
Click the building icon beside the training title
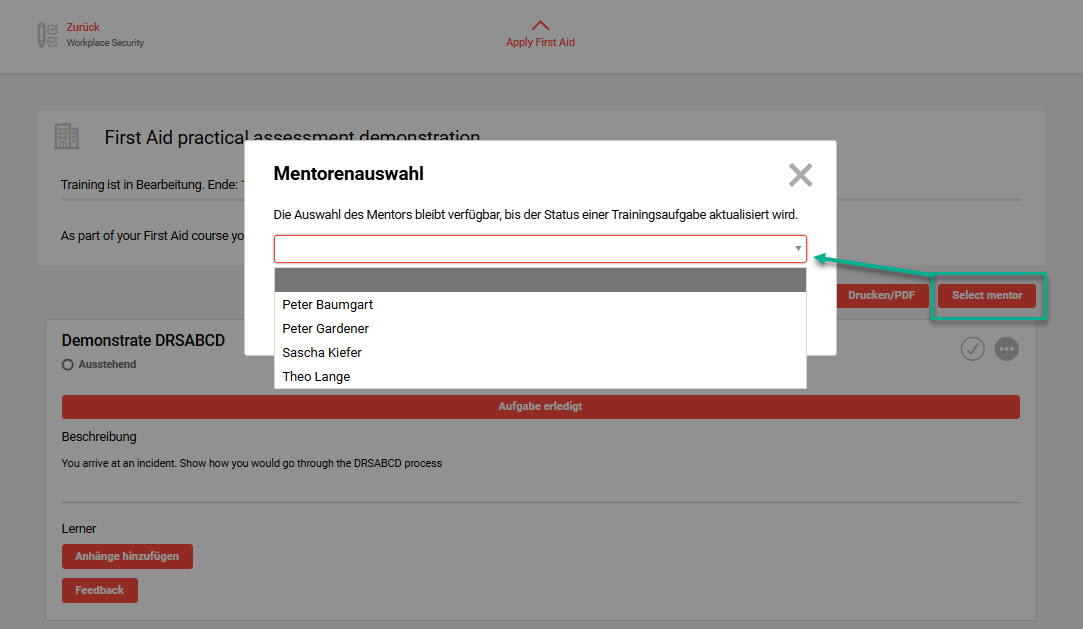click(x=66, y=136)
